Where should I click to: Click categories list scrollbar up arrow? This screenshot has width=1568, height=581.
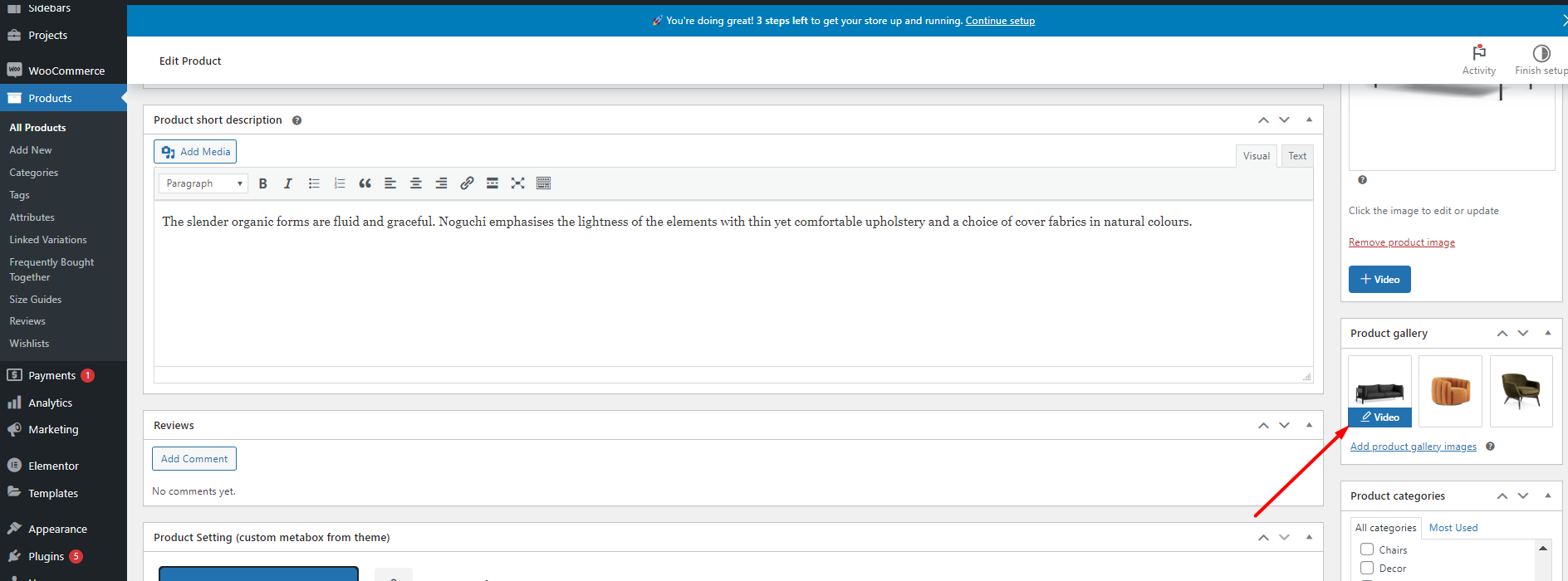[x=1543, y=548]
